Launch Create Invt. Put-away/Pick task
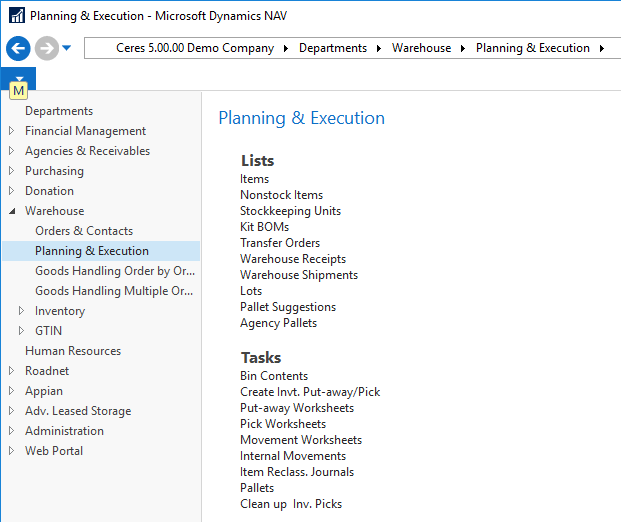This screenshot has height=522, width=621. pos(310,392)
